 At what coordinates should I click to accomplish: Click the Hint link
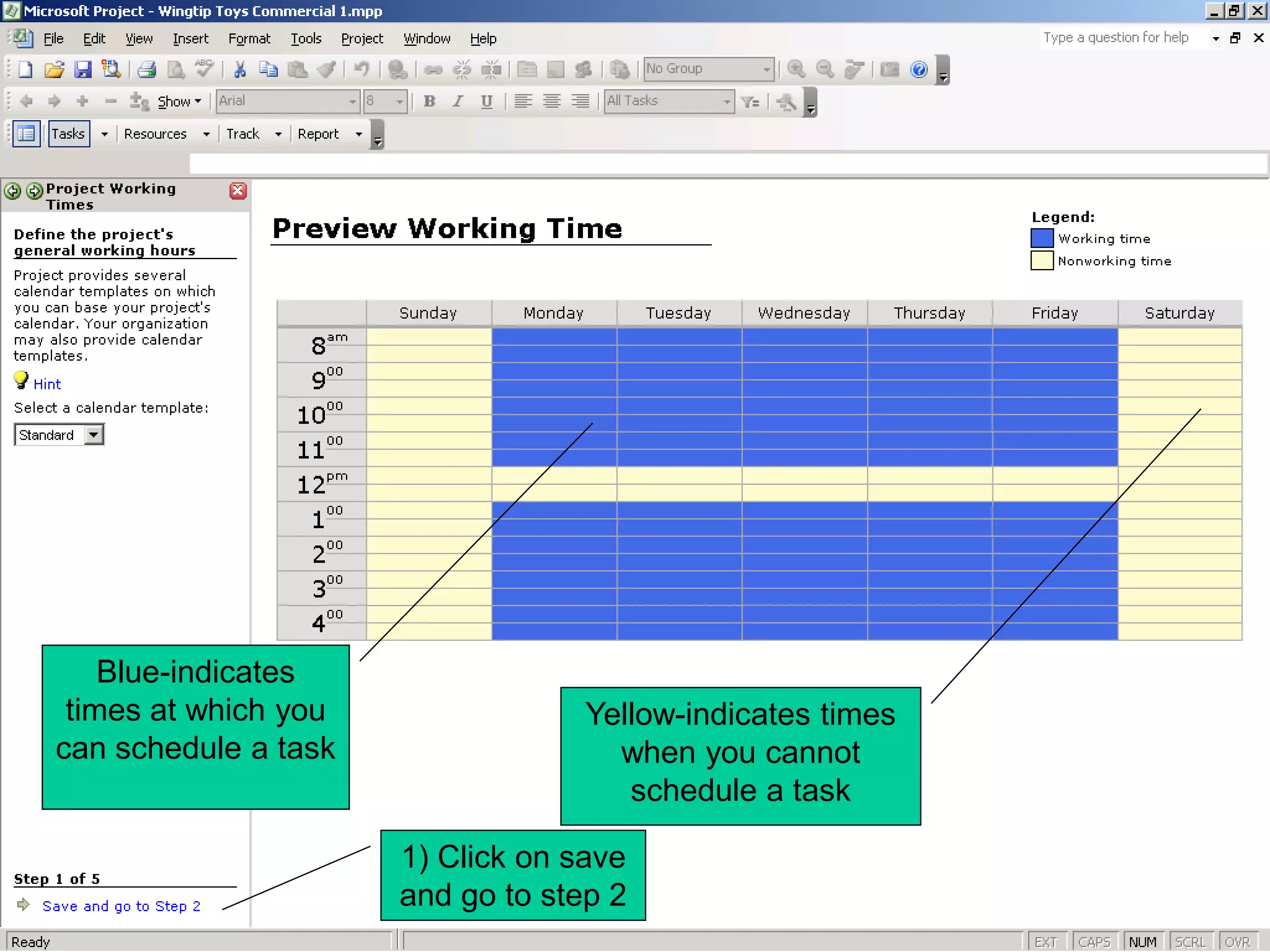tap(47, 384)
